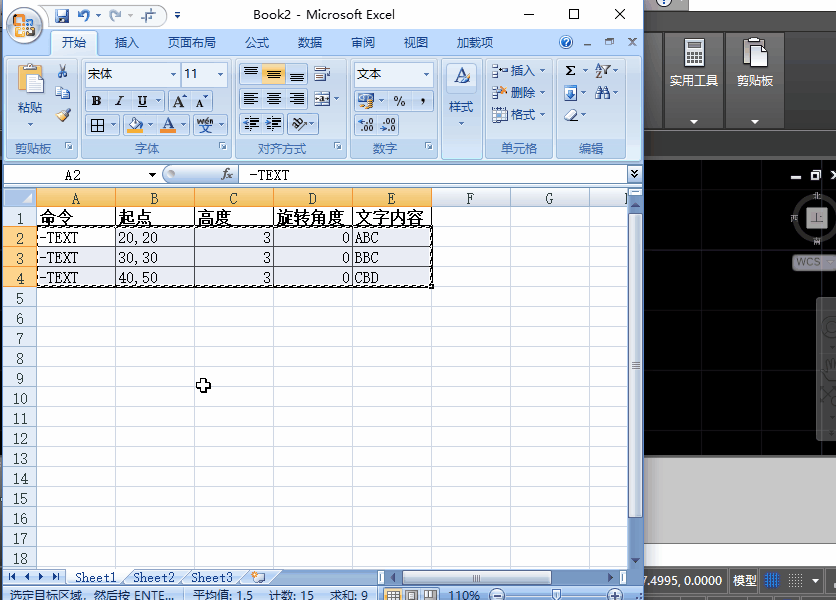The height and width of the screenshot is (600, 836).
Task: Switch to the 插入 ribbon tab
Action: coord(127,42)
